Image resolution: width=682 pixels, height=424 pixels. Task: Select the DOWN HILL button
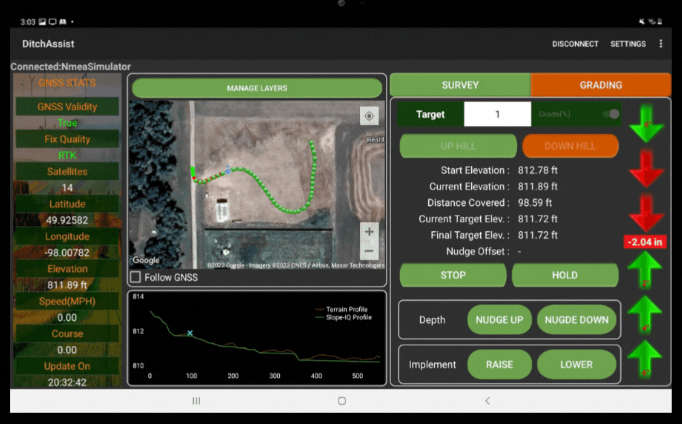[x=570, y=146]
